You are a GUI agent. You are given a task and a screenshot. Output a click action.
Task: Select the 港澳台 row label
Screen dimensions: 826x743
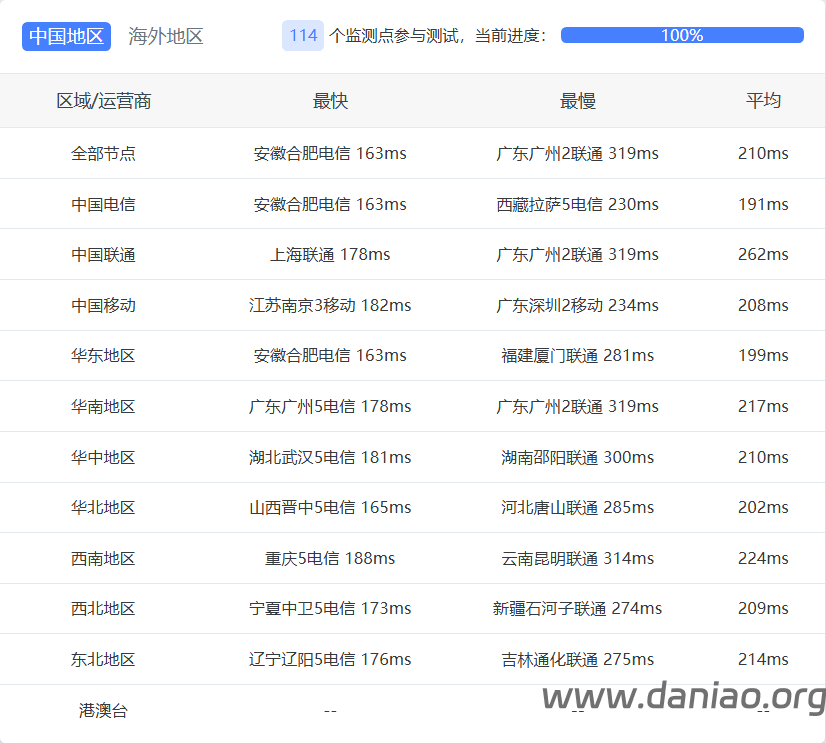point(103,710)
